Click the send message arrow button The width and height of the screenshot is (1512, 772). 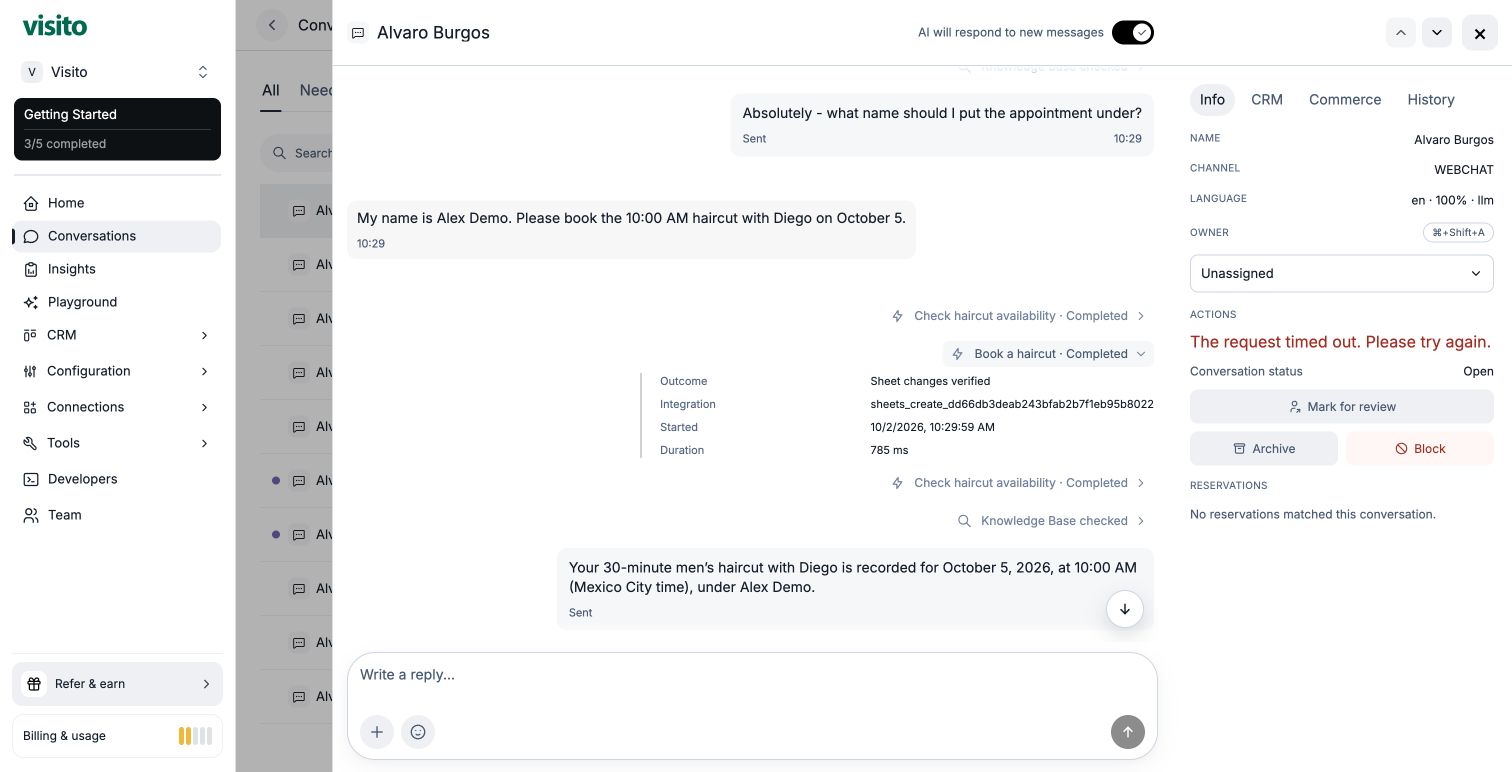(1127, 732)
